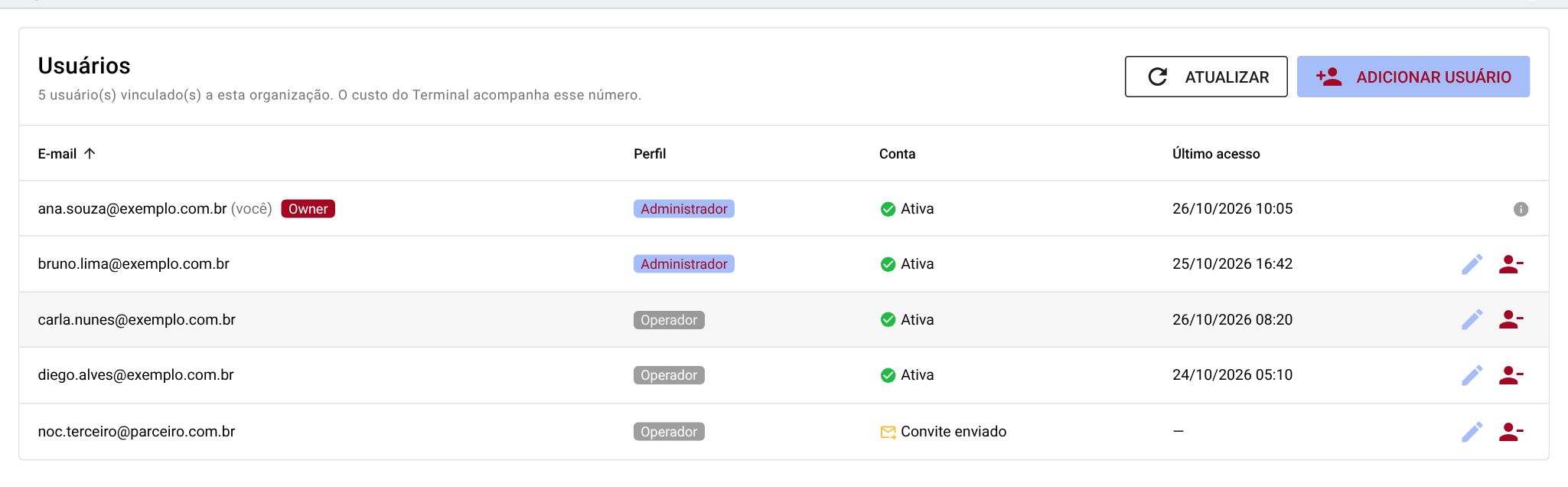Click ADICIONAR USUÁRIO button

[1413, 77]
